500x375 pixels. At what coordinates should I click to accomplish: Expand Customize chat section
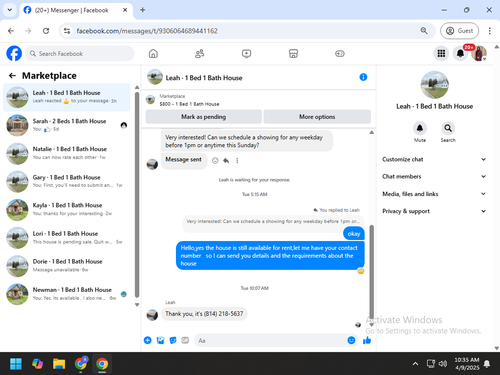click(434, 159)
